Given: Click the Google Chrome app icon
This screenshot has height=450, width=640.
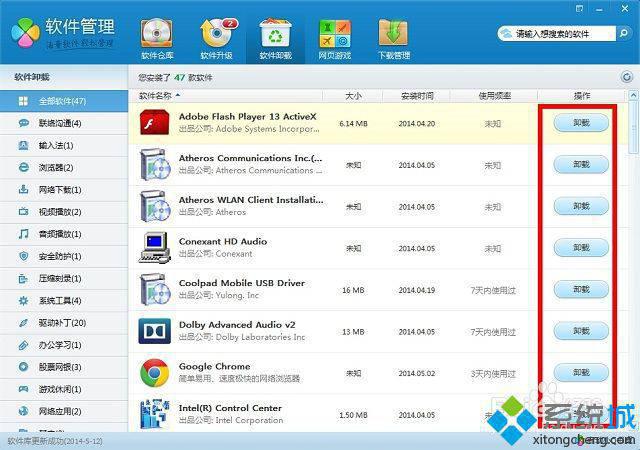Looking at the screenshot, I should coord(154,373).
